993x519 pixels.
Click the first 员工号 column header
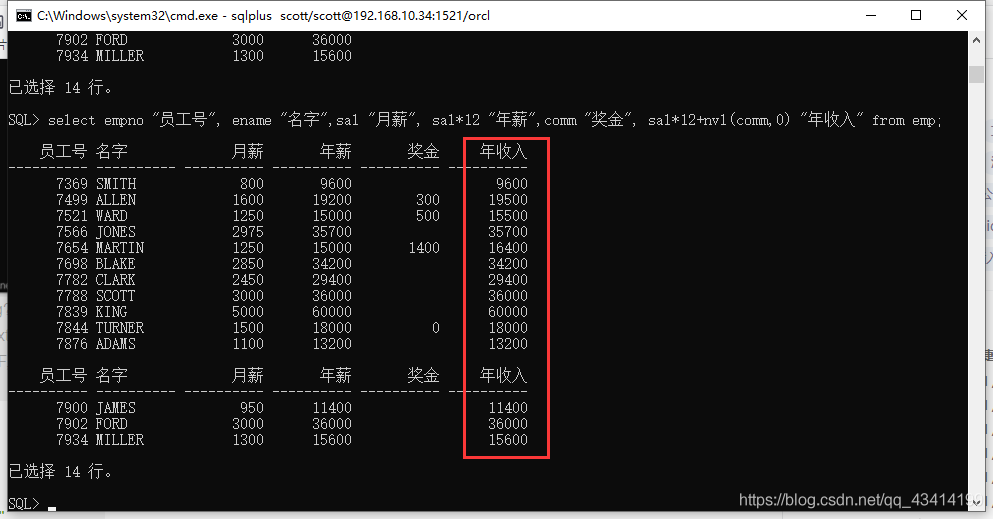[x=63, y=151]
